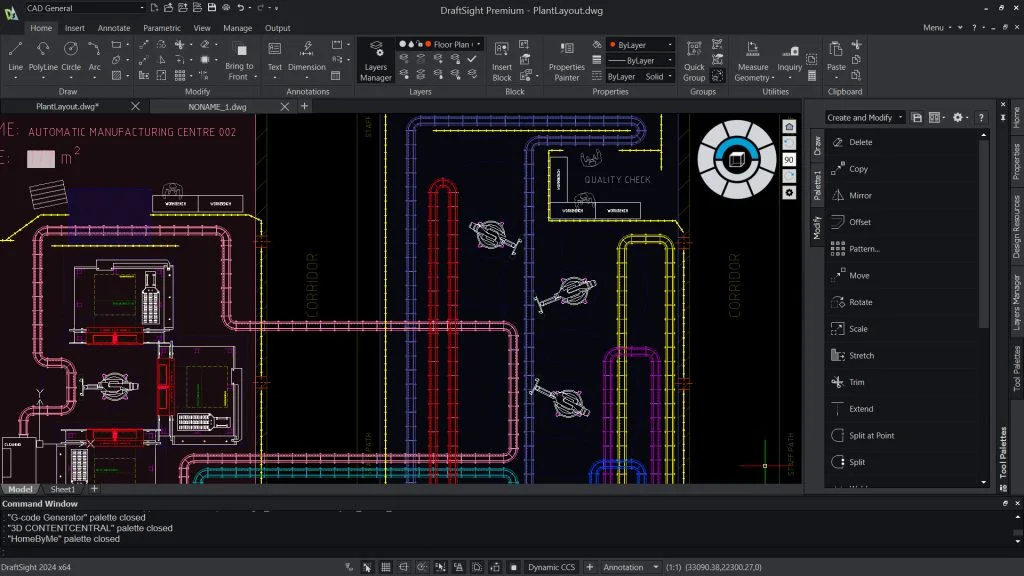1024x576 pixels.
Task: Click the Properties Painter tool
Action: pos(566,59)
